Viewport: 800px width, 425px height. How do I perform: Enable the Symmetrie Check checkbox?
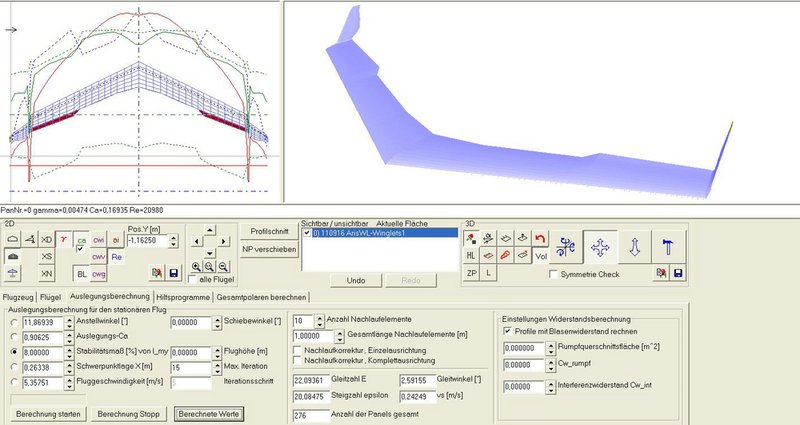[556, 273]
